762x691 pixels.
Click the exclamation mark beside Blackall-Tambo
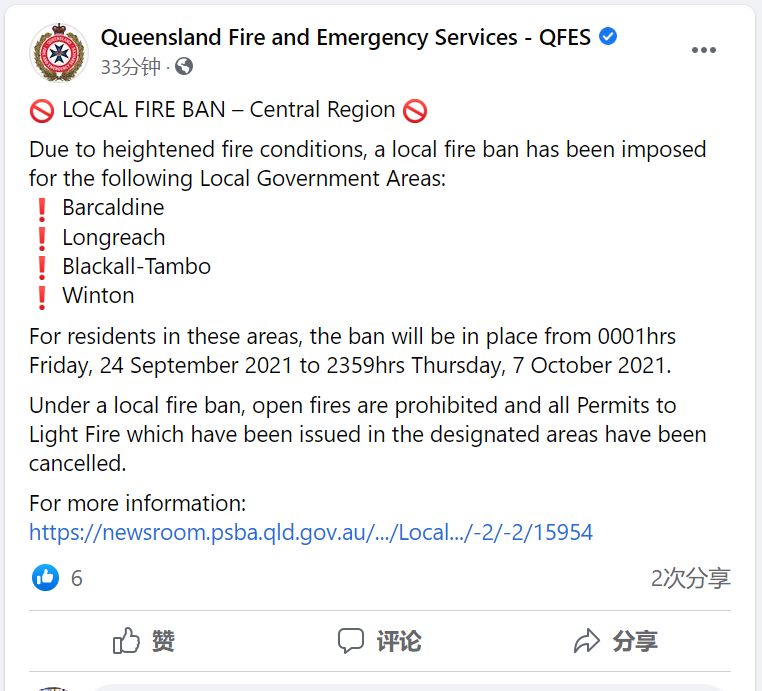[42, 267]
